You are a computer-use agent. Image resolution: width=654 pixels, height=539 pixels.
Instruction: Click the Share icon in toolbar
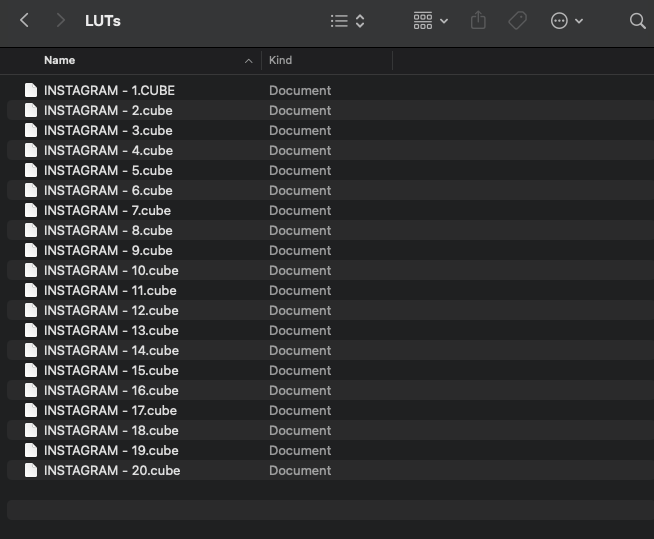click(478, 20)
